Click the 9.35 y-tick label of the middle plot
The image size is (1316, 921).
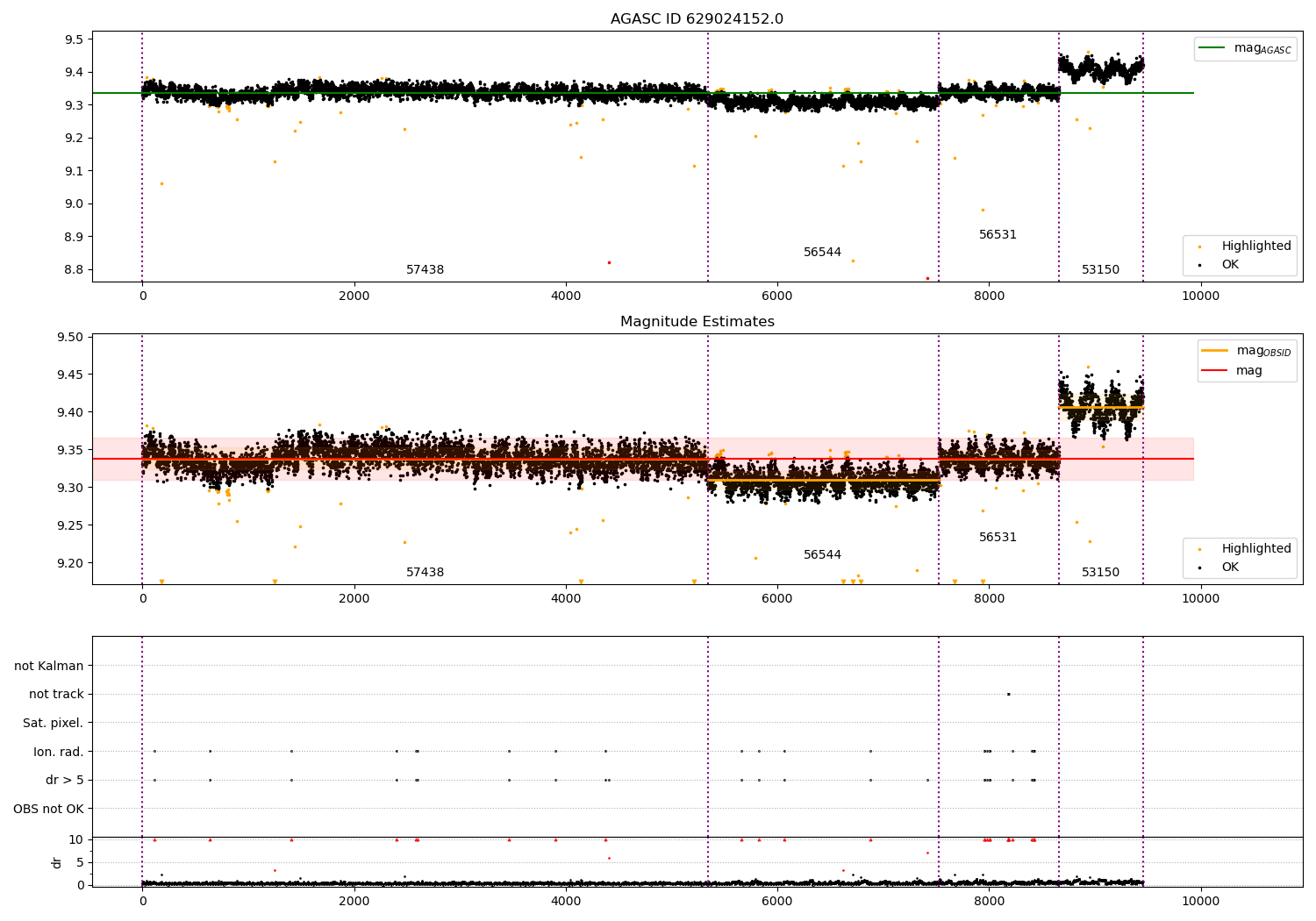coord(70,450)
